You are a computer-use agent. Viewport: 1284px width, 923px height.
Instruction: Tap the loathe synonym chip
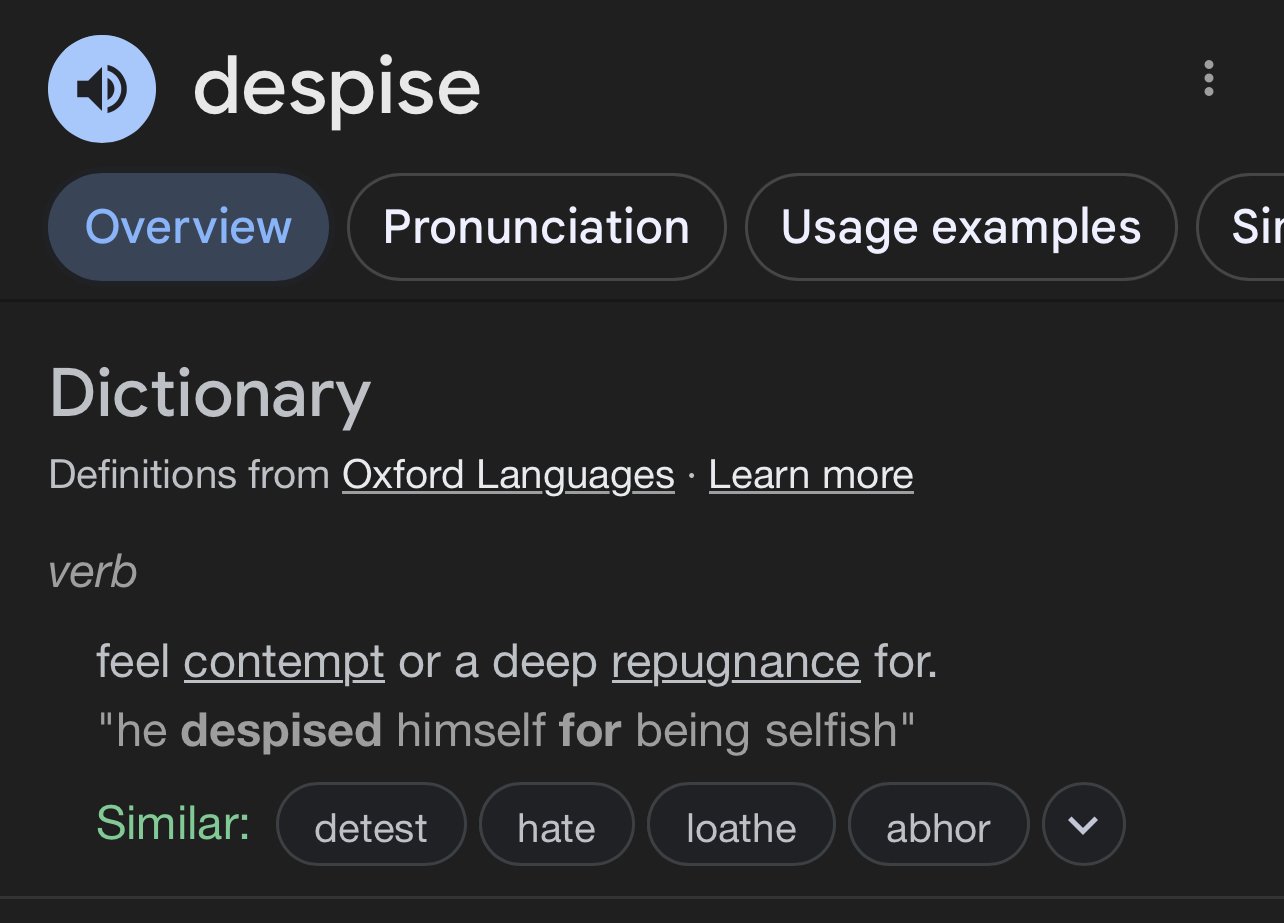pyautogui.click(x=741, y=827)
